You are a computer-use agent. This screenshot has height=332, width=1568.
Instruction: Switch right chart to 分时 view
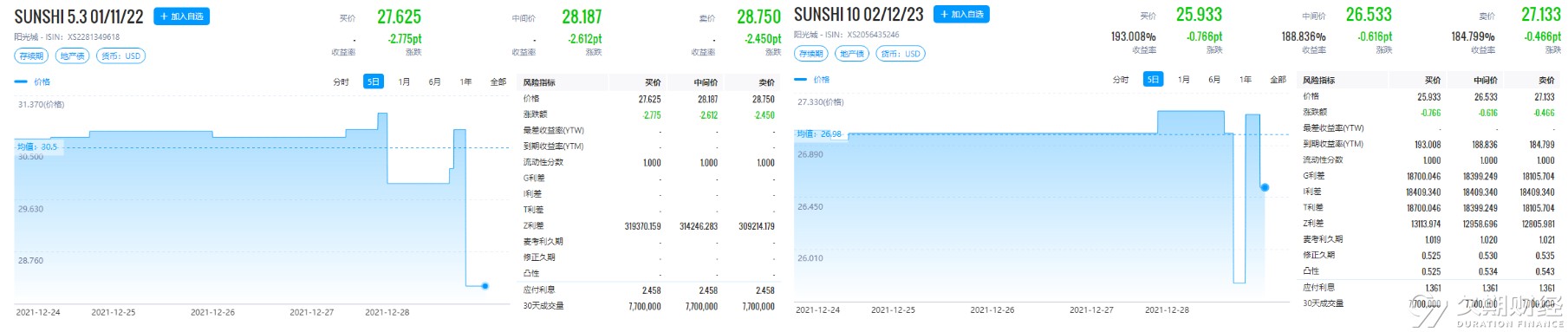pyautogui.click(x=1121, y=80)
